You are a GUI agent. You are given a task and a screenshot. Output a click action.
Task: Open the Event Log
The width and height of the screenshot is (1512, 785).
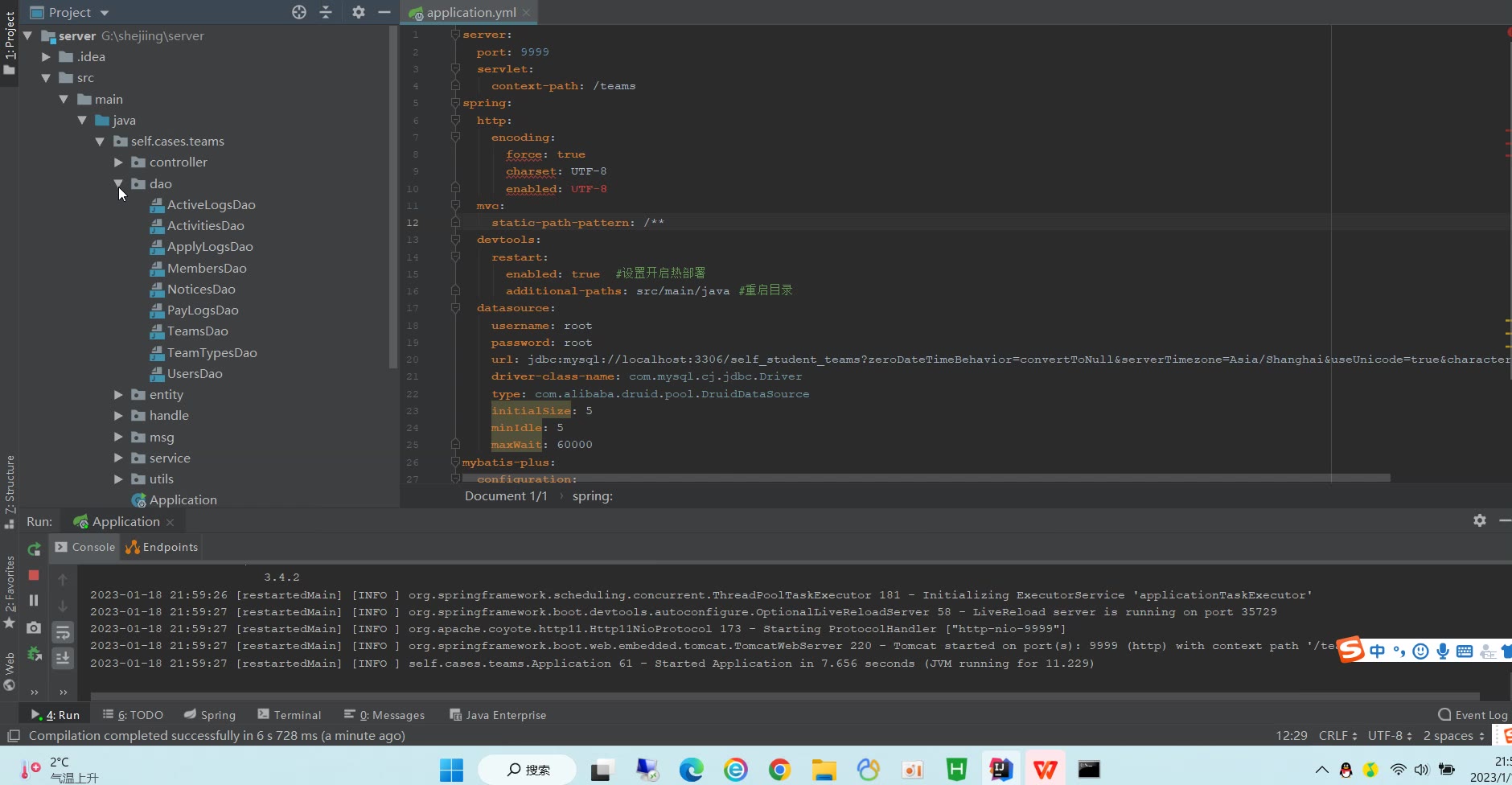tap(1473, 715)
